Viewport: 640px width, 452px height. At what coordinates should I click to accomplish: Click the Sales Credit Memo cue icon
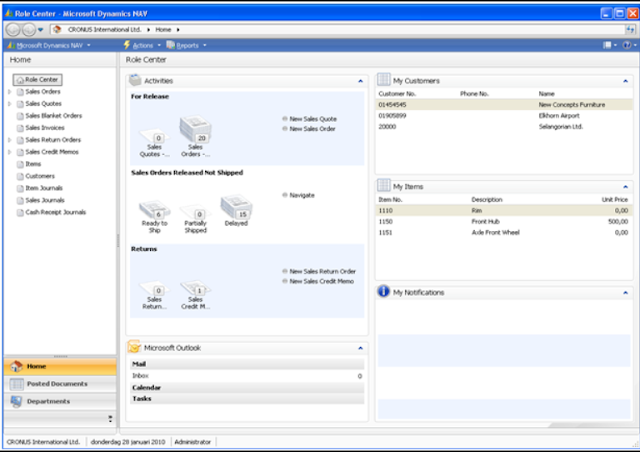[x=195, y=288]
